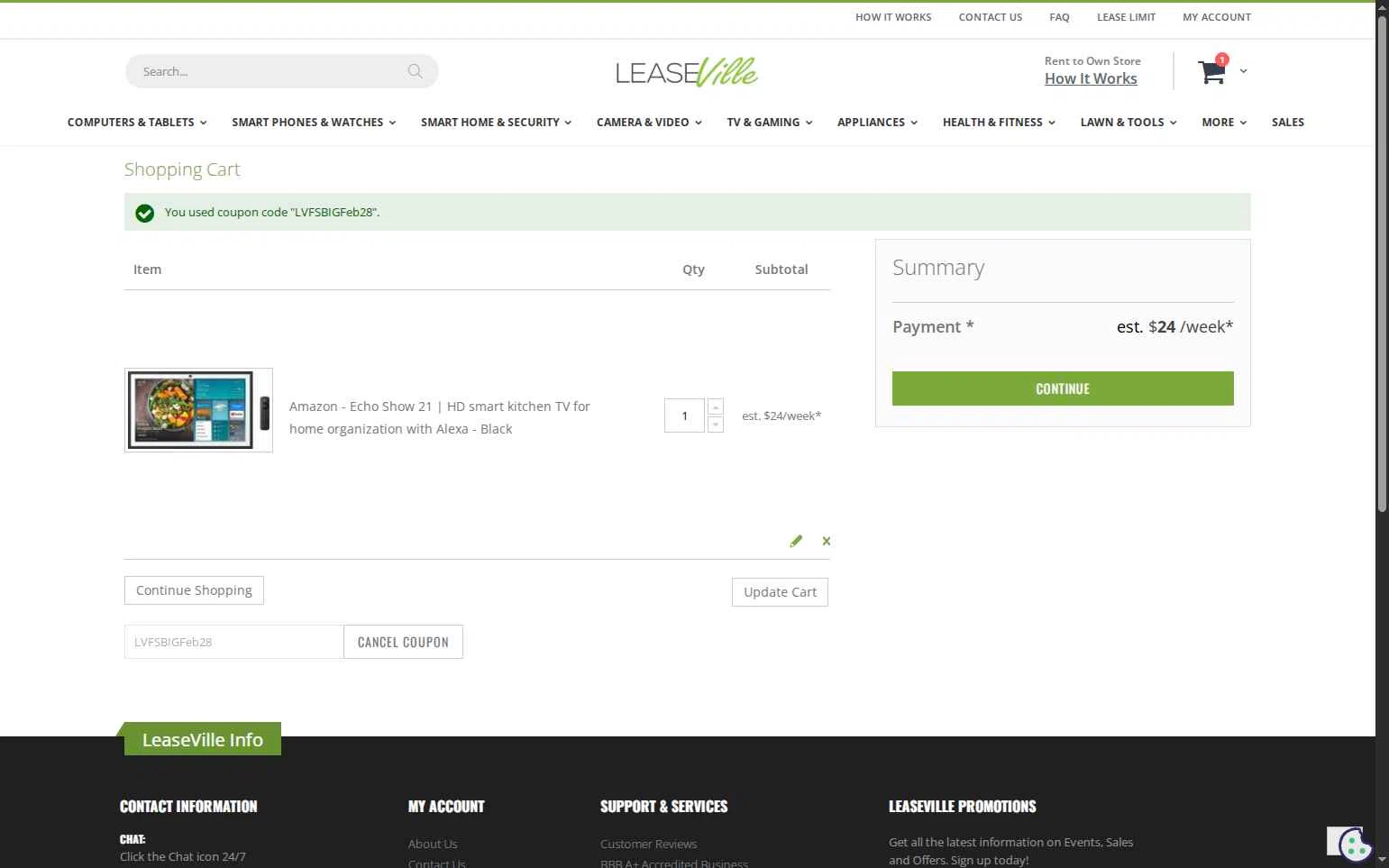This screenshot has height=868, width=1389.
Task: Click the LeaseVille logo
Action: 687,72
